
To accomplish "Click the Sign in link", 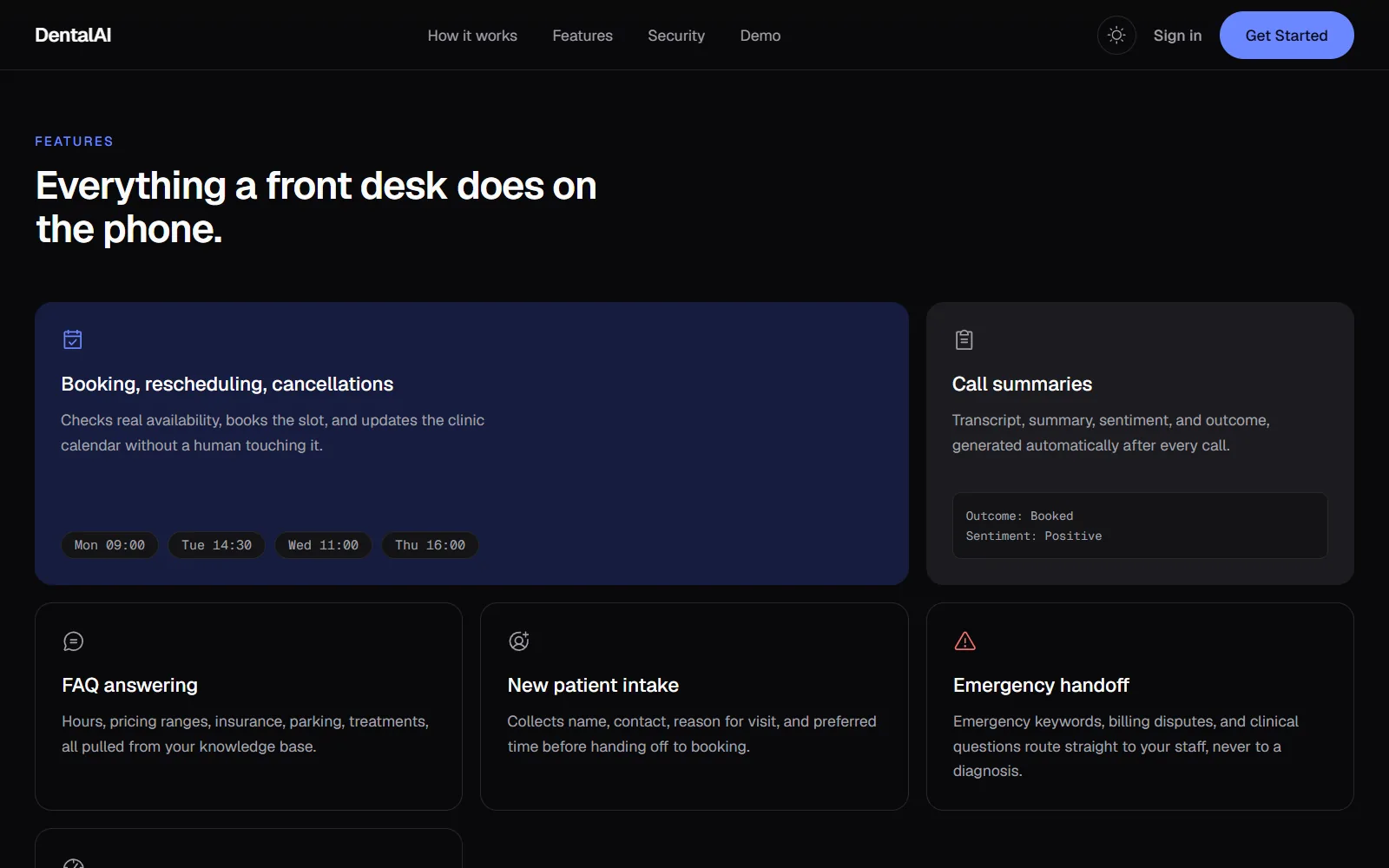I will click(1177, 36).
